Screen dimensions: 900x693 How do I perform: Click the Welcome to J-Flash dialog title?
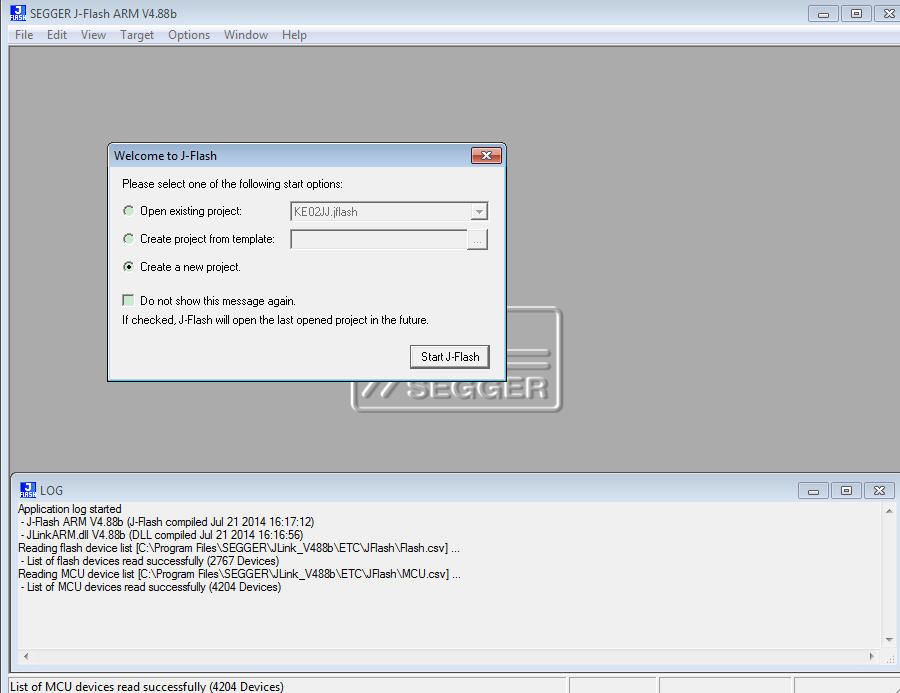165,156
